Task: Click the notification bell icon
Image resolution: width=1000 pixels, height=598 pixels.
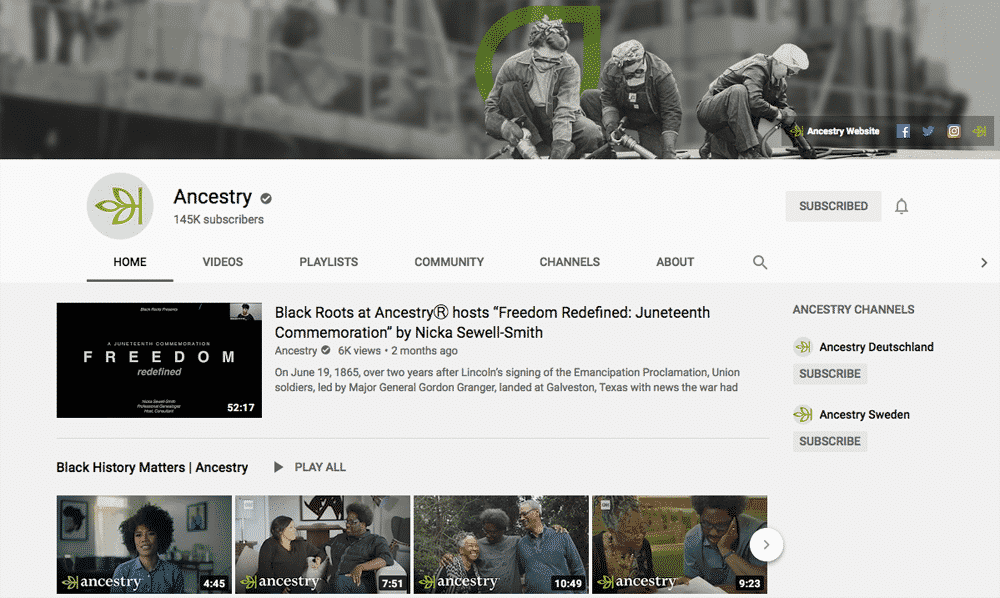Action: point(901,207)
